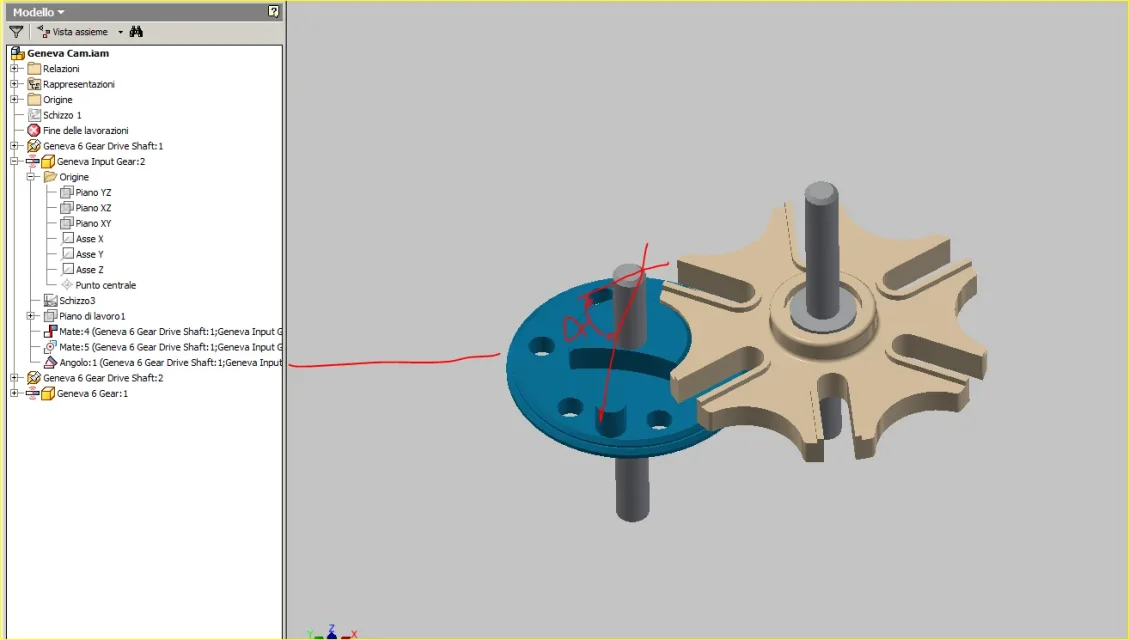Viewport: 1129px width, 640px height.
Task: Select the Mate:4 constraint entry
Action: [x=163, y=332]
